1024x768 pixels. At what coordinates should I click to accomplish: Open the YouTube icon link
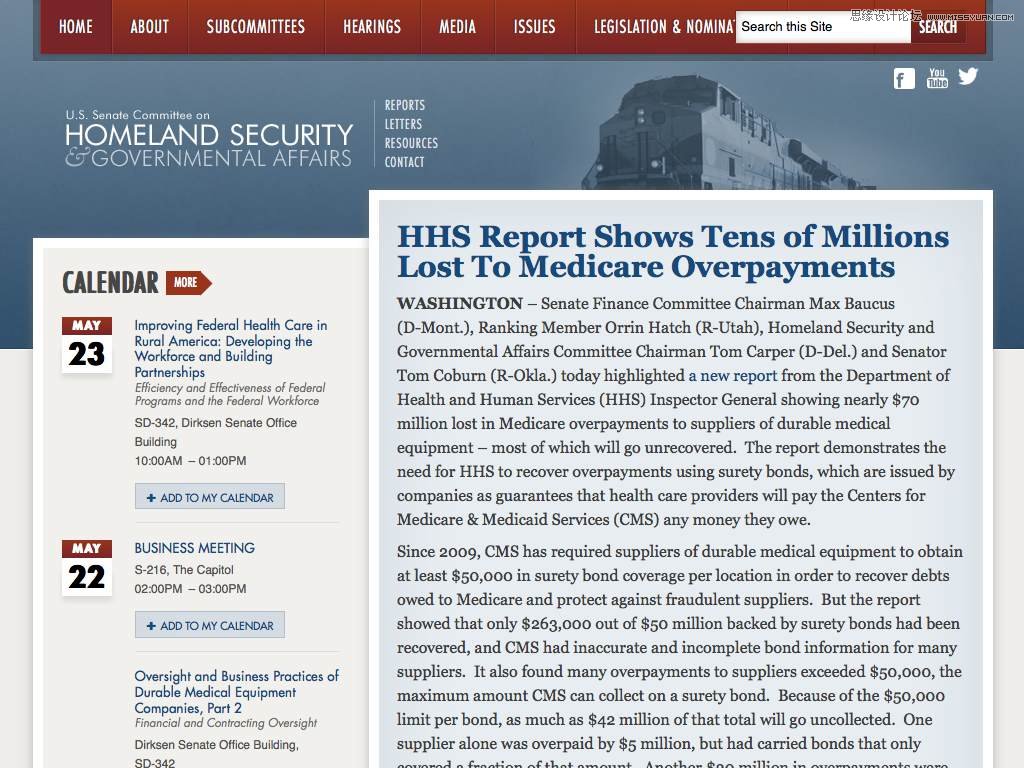pos(937,78)
